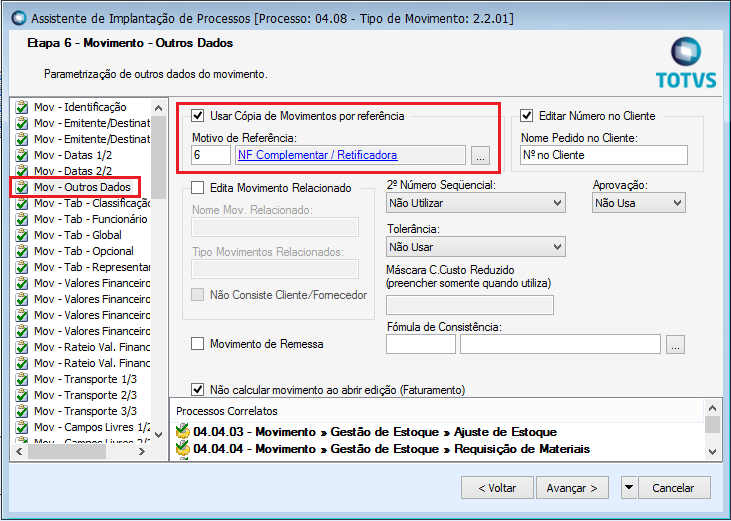Click the checkmark icon beside Mov - Datas 1/2
The image size is (731, 521).
(21, 156)
